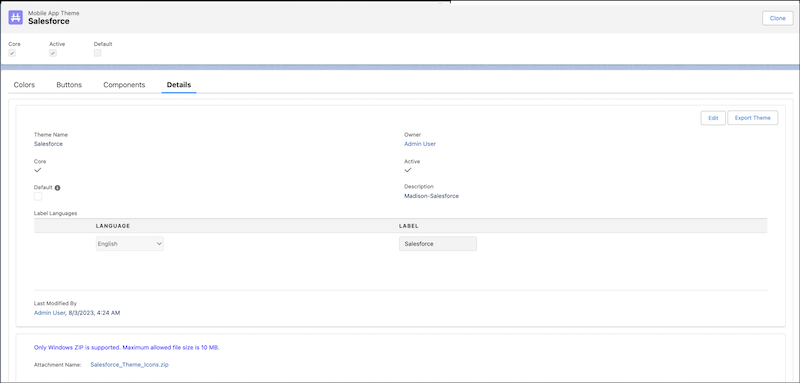Click the LABEL column header
The height and width of the screenshot is (383, 800).
click(409, 225)
